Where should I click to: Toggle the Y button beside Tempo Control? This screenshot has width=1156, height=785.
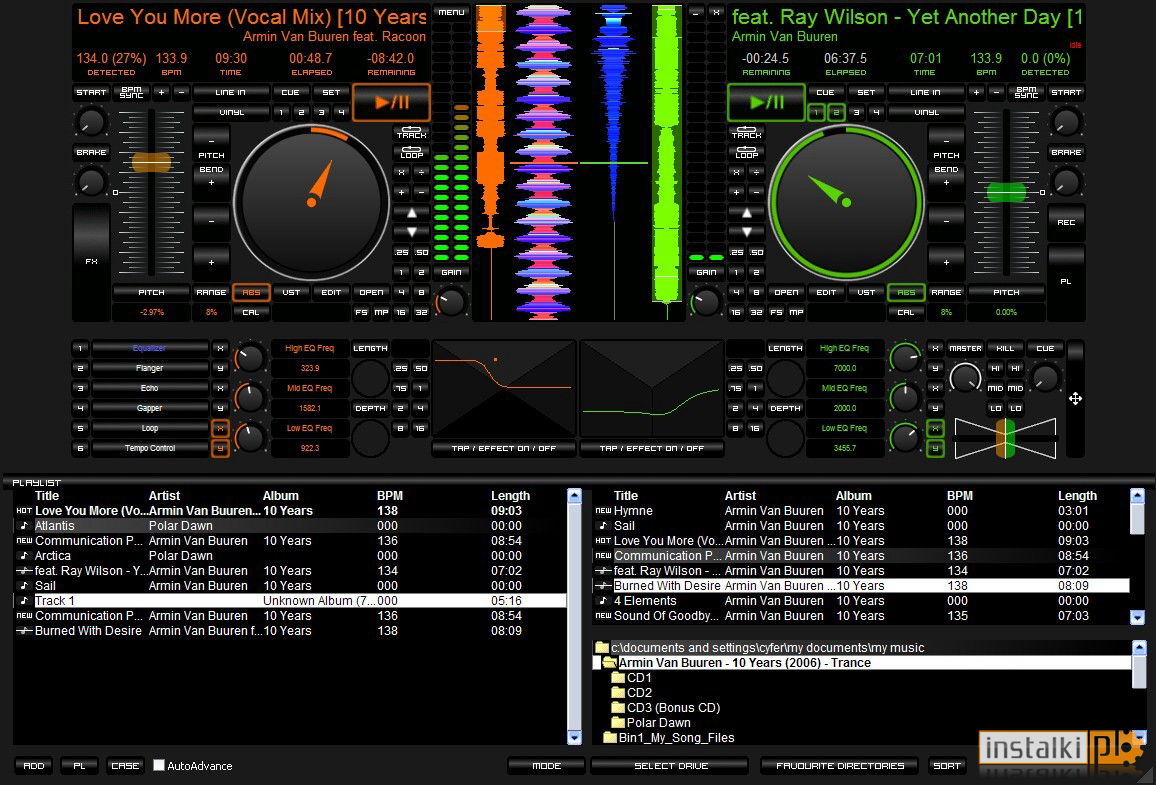220,448
